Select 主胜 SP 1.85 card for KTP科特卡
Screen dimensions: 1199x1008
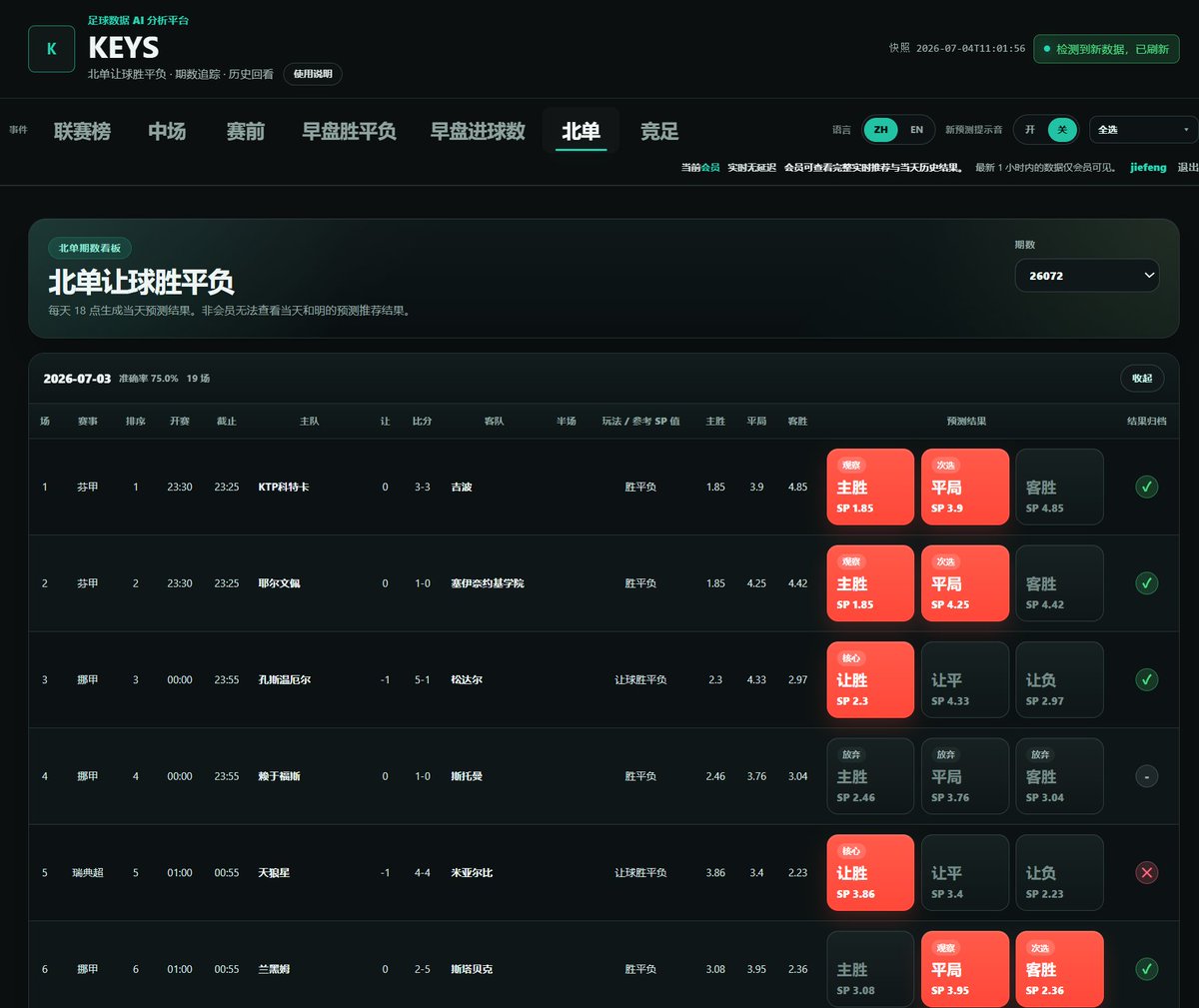coord(870,487)
